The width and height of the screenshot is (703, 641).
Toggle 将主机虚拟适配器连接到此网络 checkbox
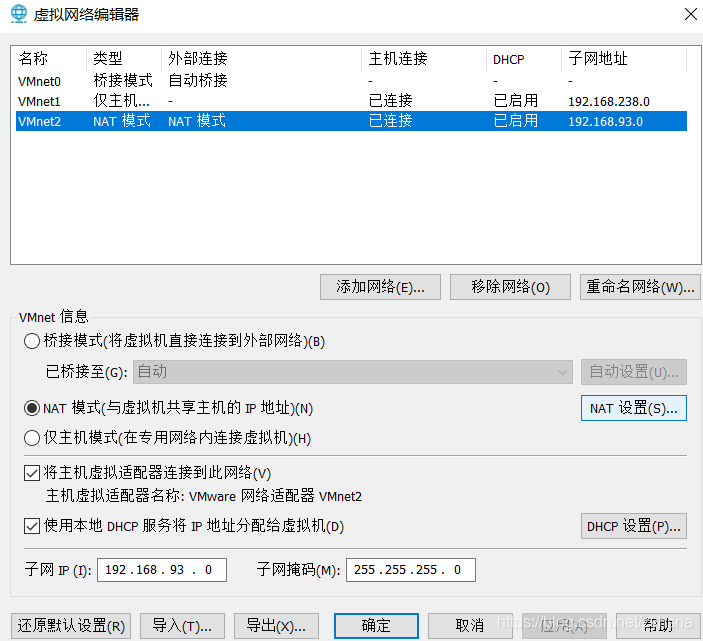tap(32, 473)
